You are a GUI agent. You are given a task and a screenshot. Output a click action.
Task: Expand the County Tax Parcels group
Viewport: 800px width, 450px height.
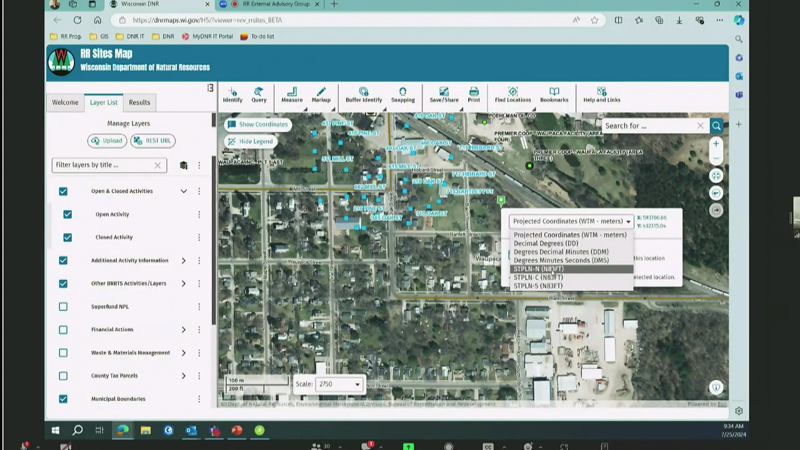[x=184, y=376]
